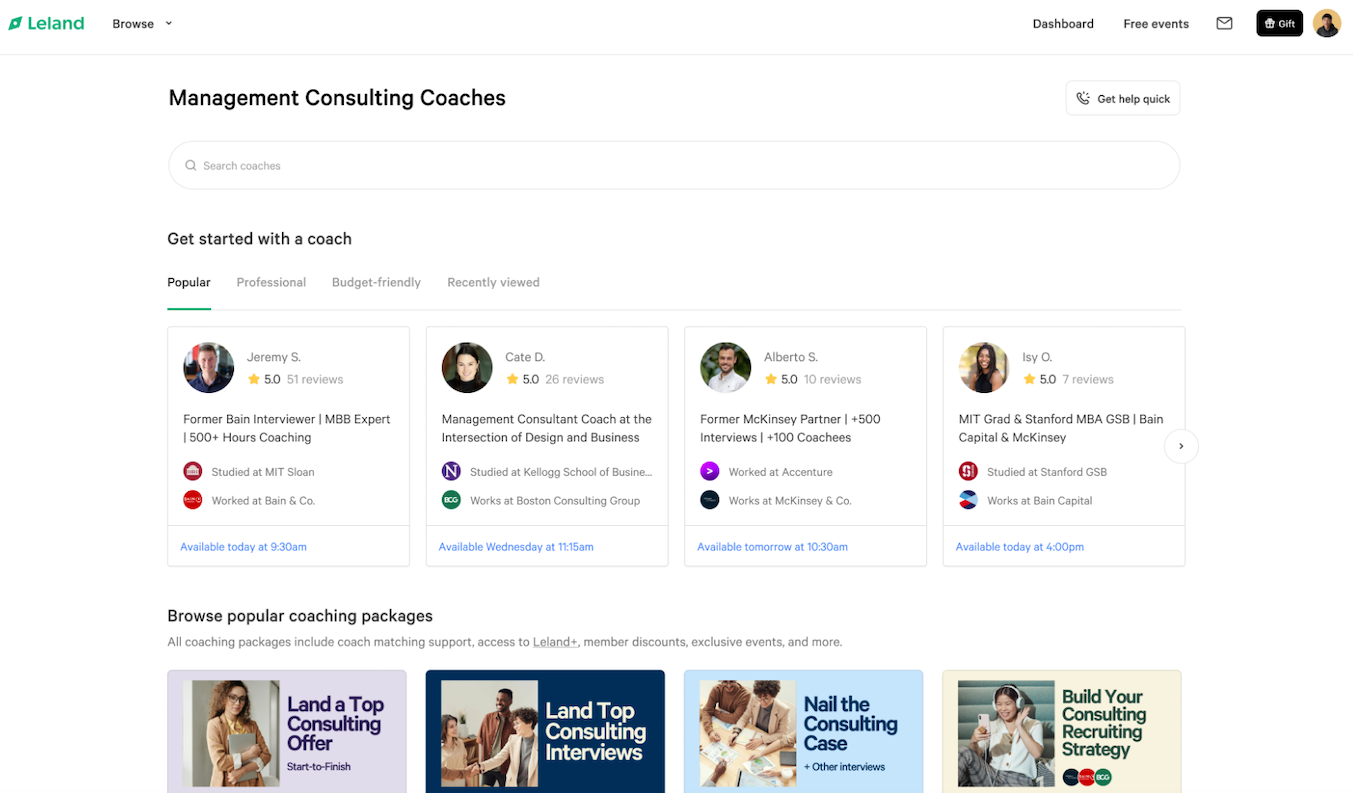Image resolution: width=1353 pixels, height=793 pixels.
Task: Show next coaches with the arrow button
Action: [1181, 446]
